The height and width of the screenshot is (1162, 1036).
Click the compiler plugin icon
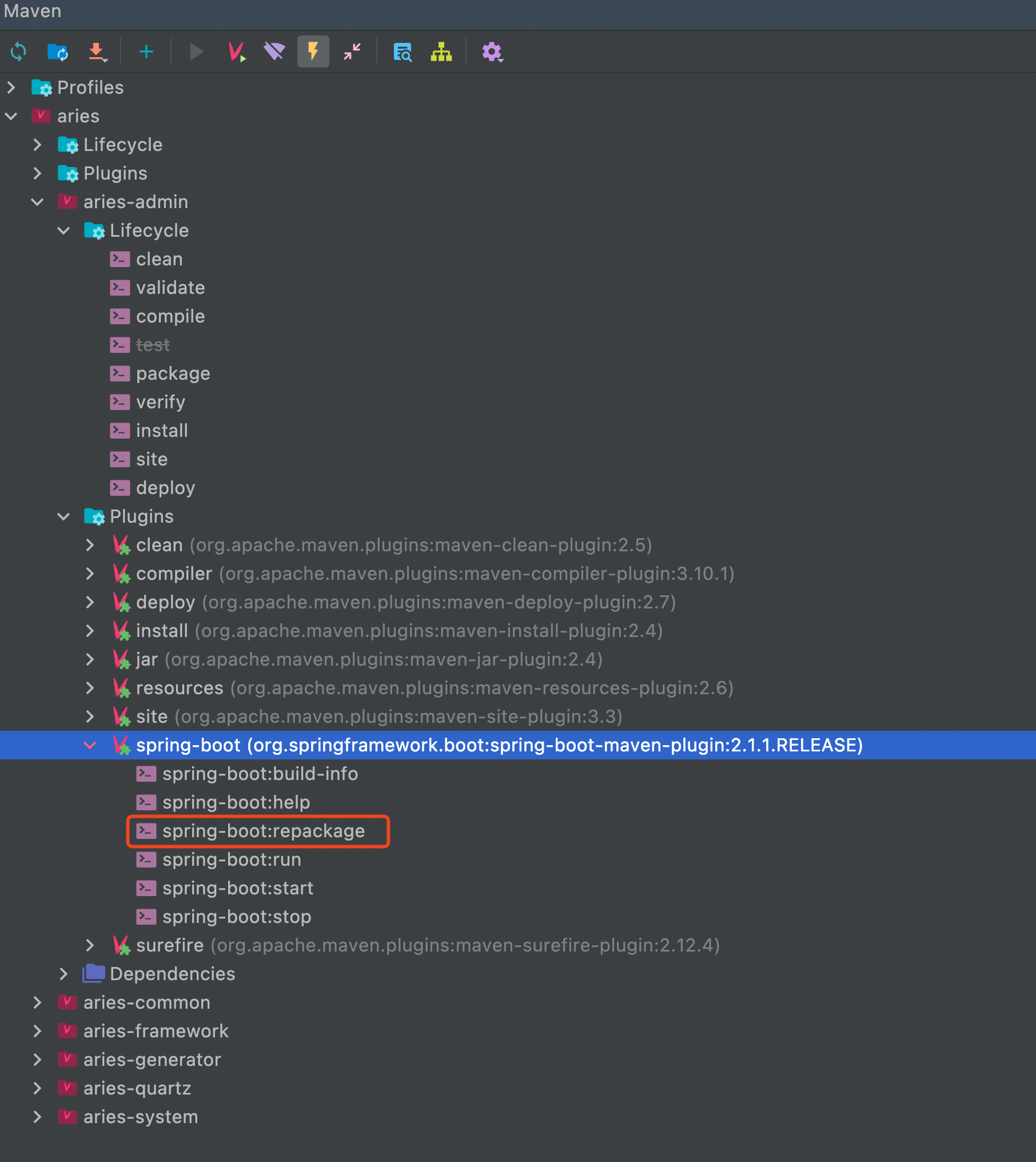click(x=122, y=574)
